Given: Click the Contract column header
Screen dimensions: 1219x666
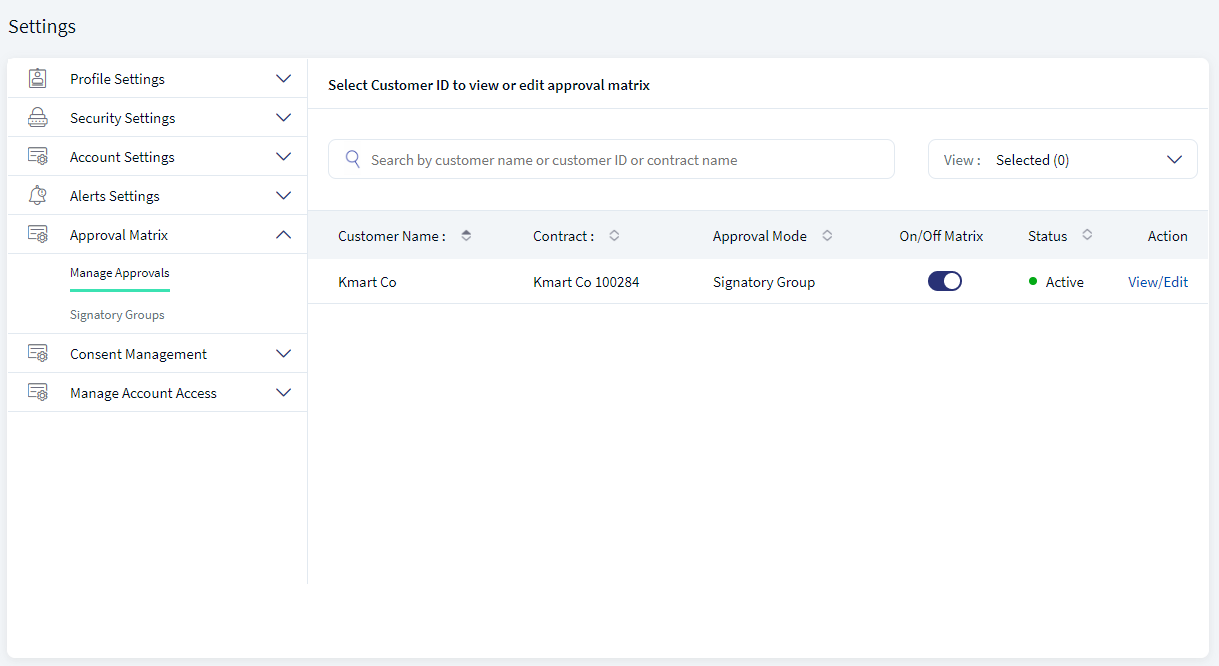Looking at the screenshot, I should pyautogui.click(x=564, y=236).
